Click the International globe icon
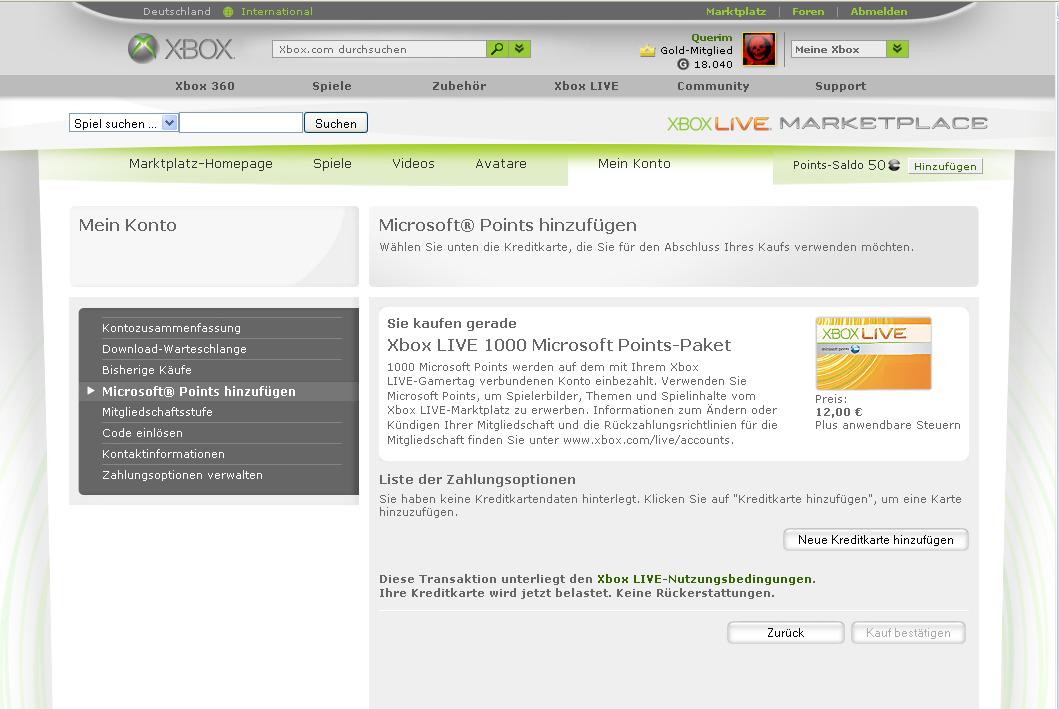This screenshot has height=709, width=1059. pos(228,11)
